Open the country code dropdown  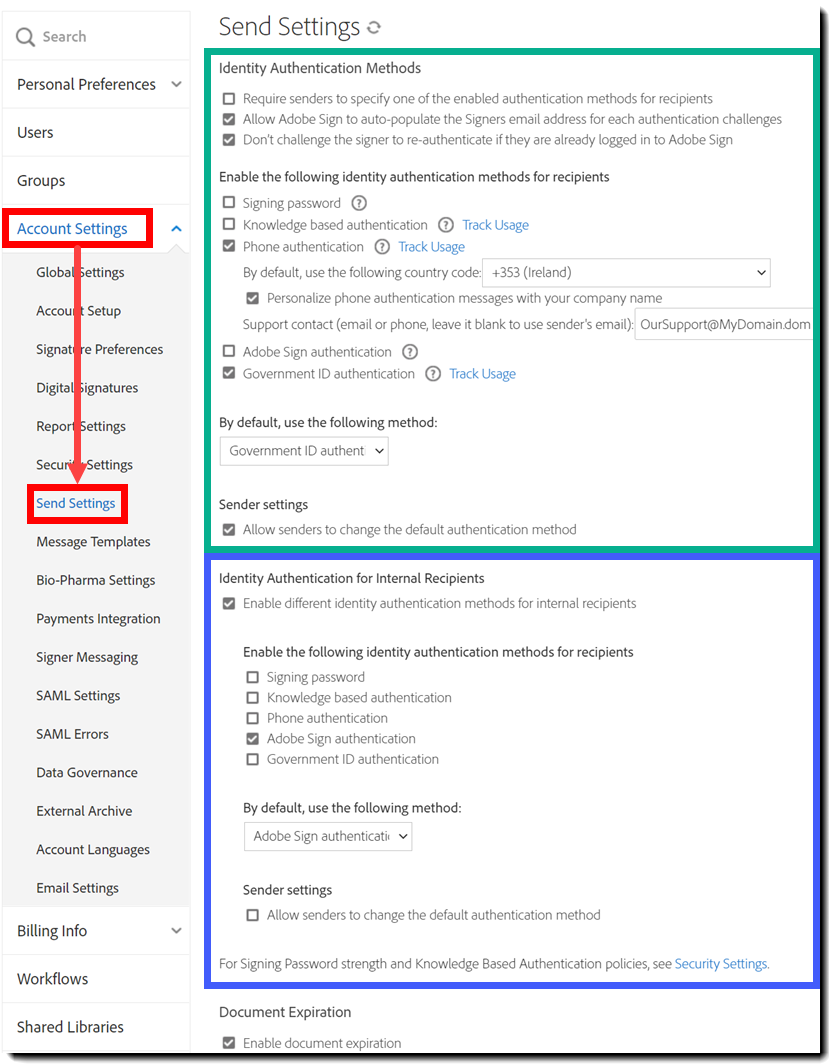pos(626,272)
